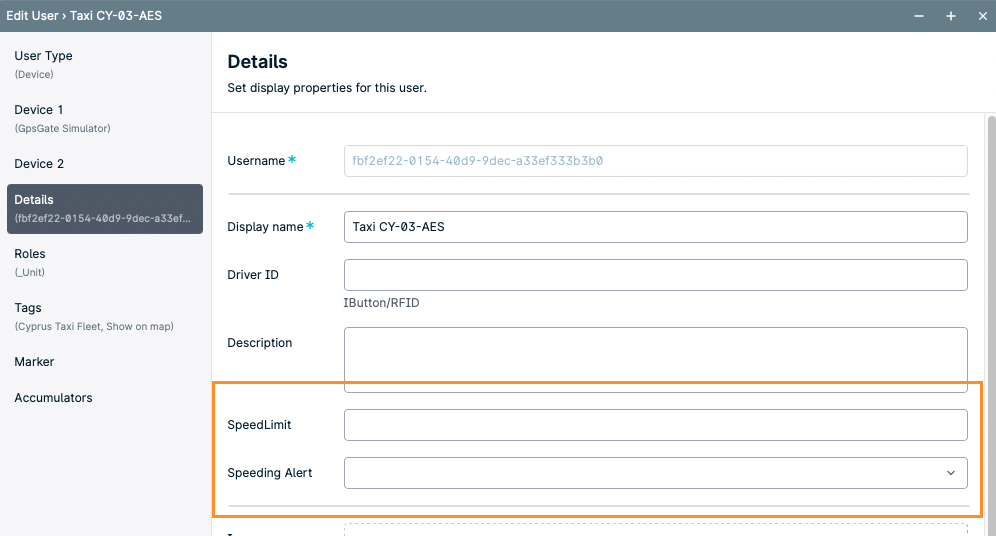This screenshot has height=536, width=996.
Task: Open the User Type section
Action: click(105, 64)
